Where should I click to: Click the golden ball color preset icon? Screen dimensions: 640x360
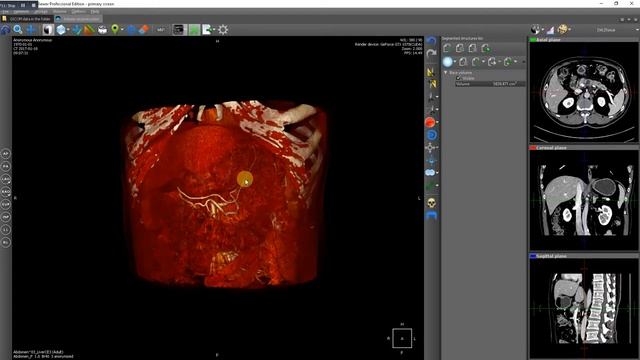(x=562, y=29)
